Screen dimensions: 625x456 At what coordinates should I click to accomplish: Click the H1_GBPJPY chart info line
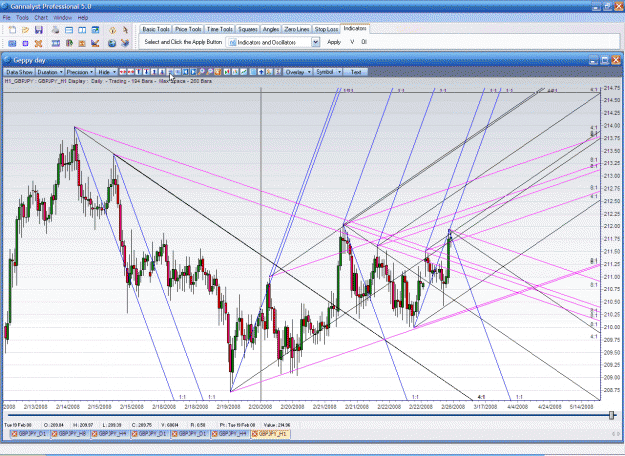[x=108, y=81]
